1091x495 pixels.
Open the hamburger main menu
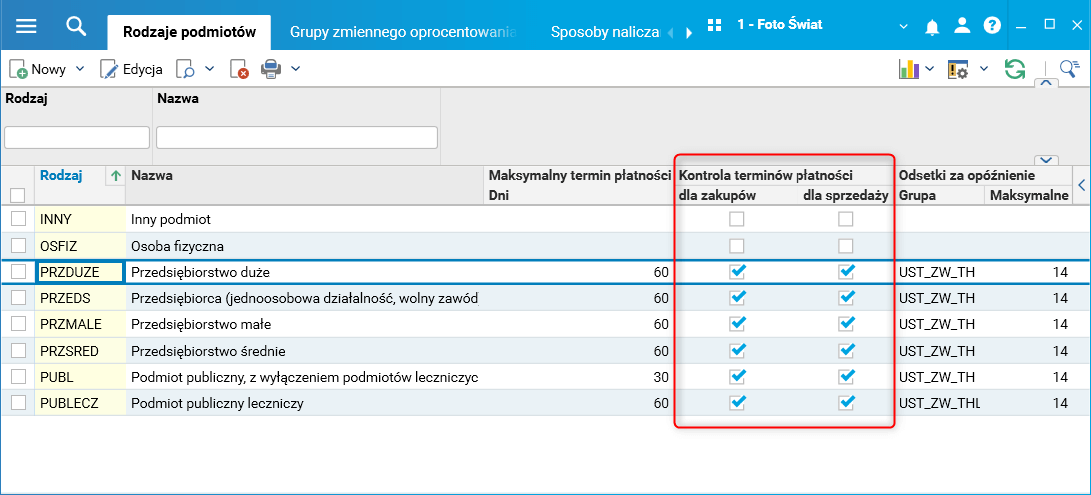pyautogui.click(x=26, y=26)
